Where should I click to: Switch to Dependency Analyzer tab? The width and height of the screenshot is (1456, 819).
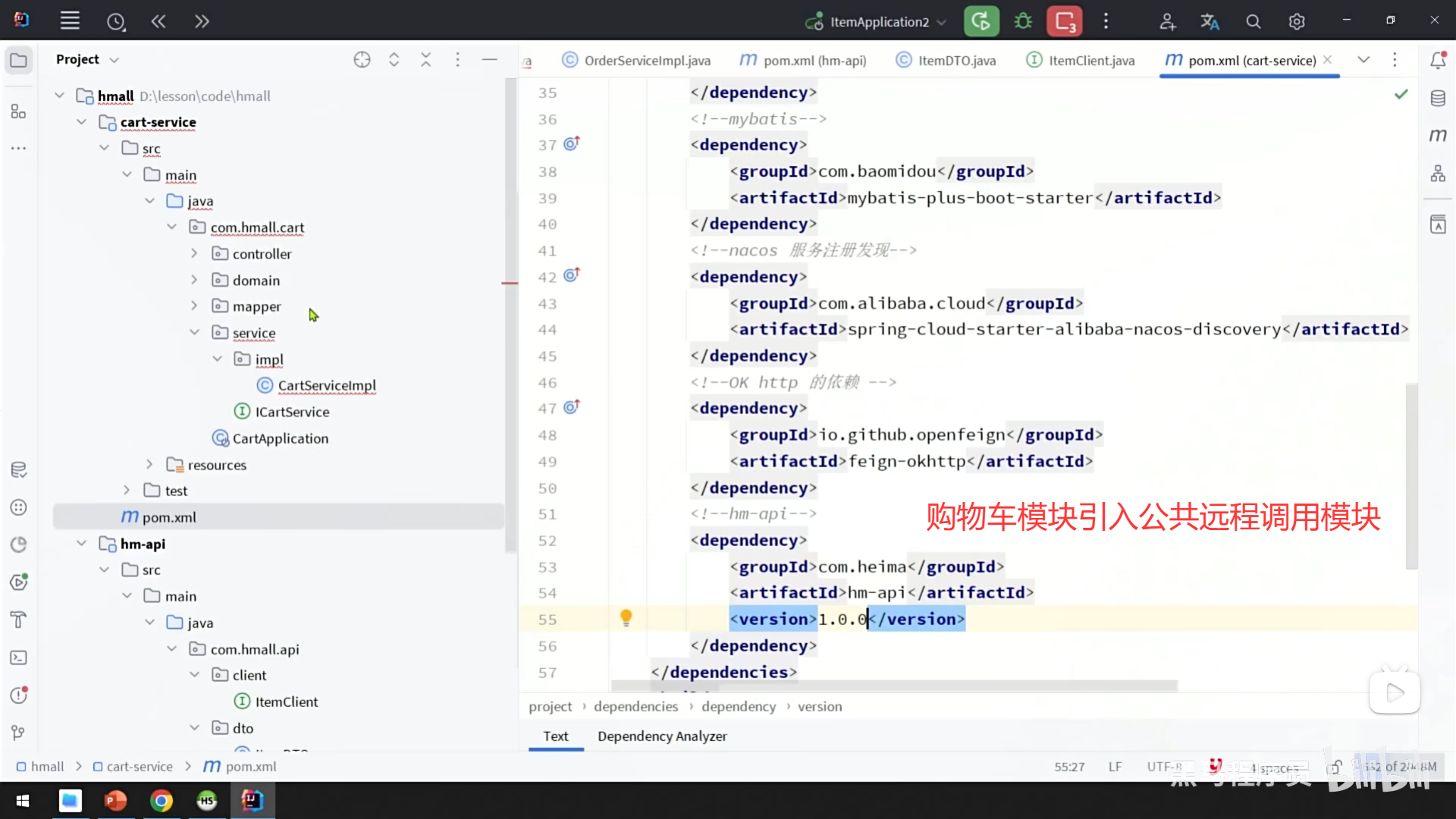click(x=661, y=736)
